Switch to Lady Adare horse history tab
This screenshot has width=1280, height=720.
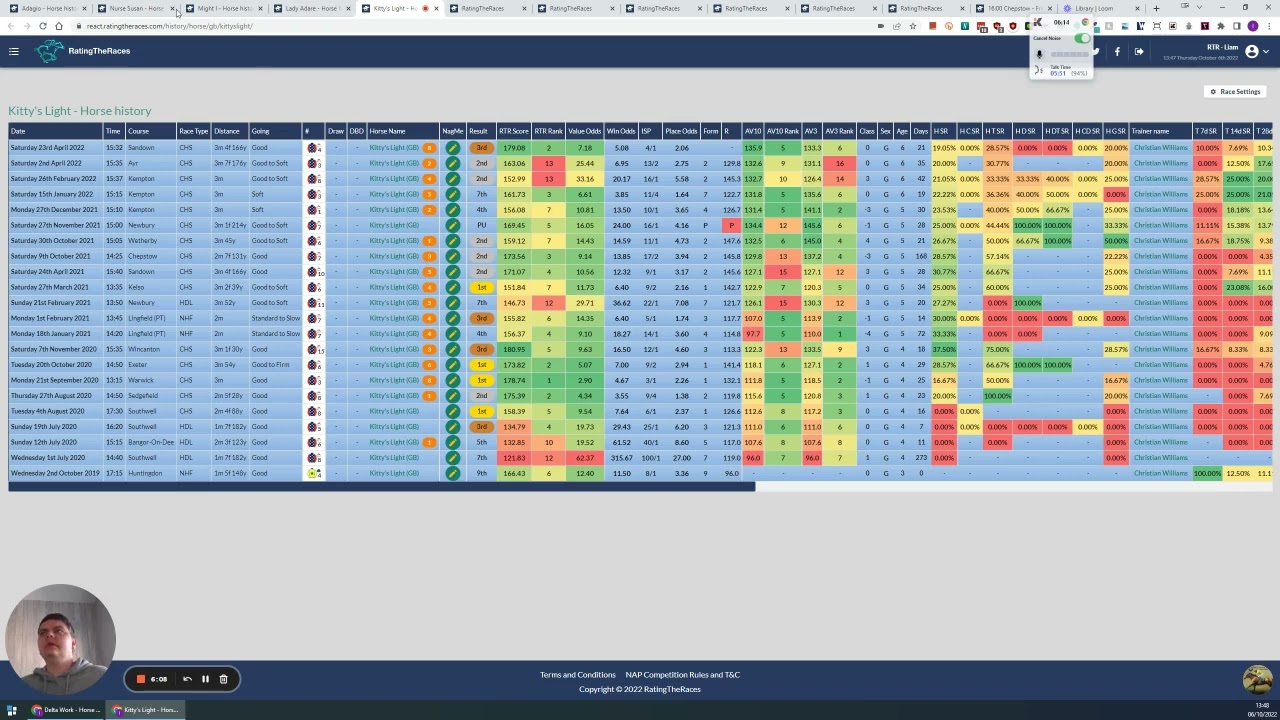point(310,8)
